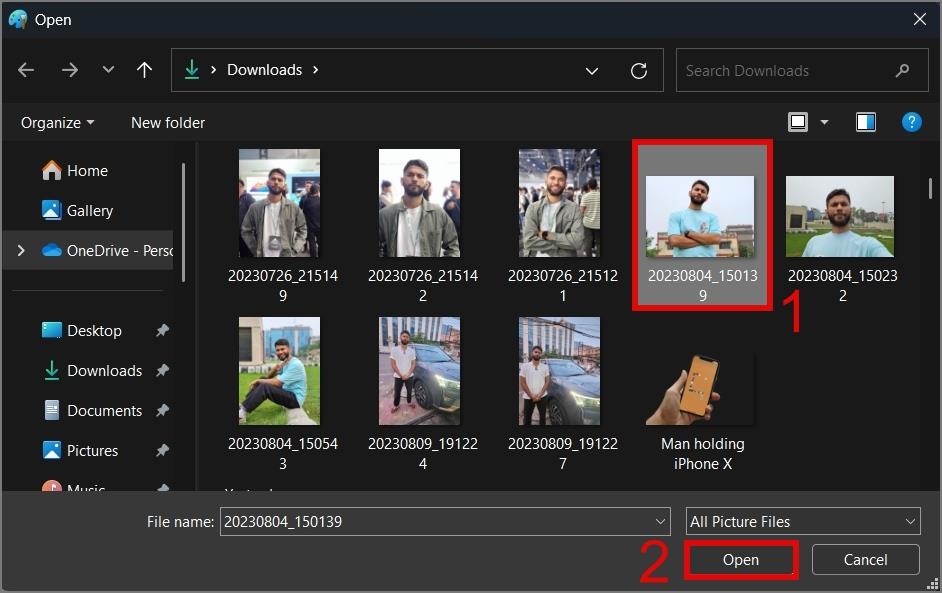Open recent locations chevron

[108, 70]
